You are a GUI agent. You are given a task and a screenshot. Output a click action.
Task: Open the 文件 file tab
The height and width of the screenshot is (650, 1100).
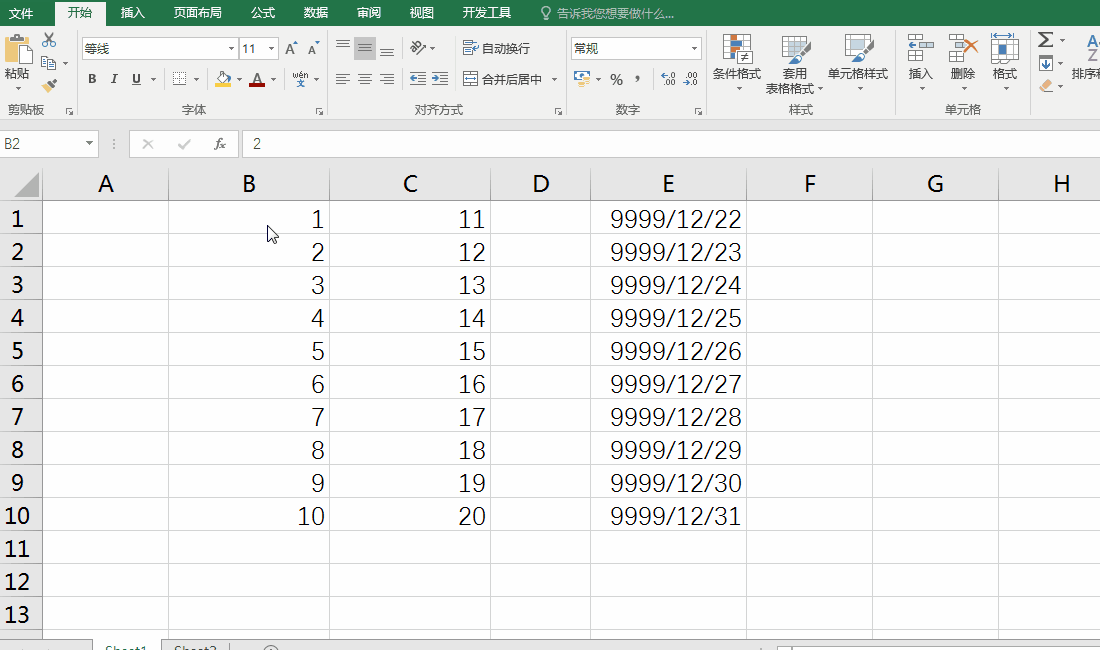pos(20,13)
